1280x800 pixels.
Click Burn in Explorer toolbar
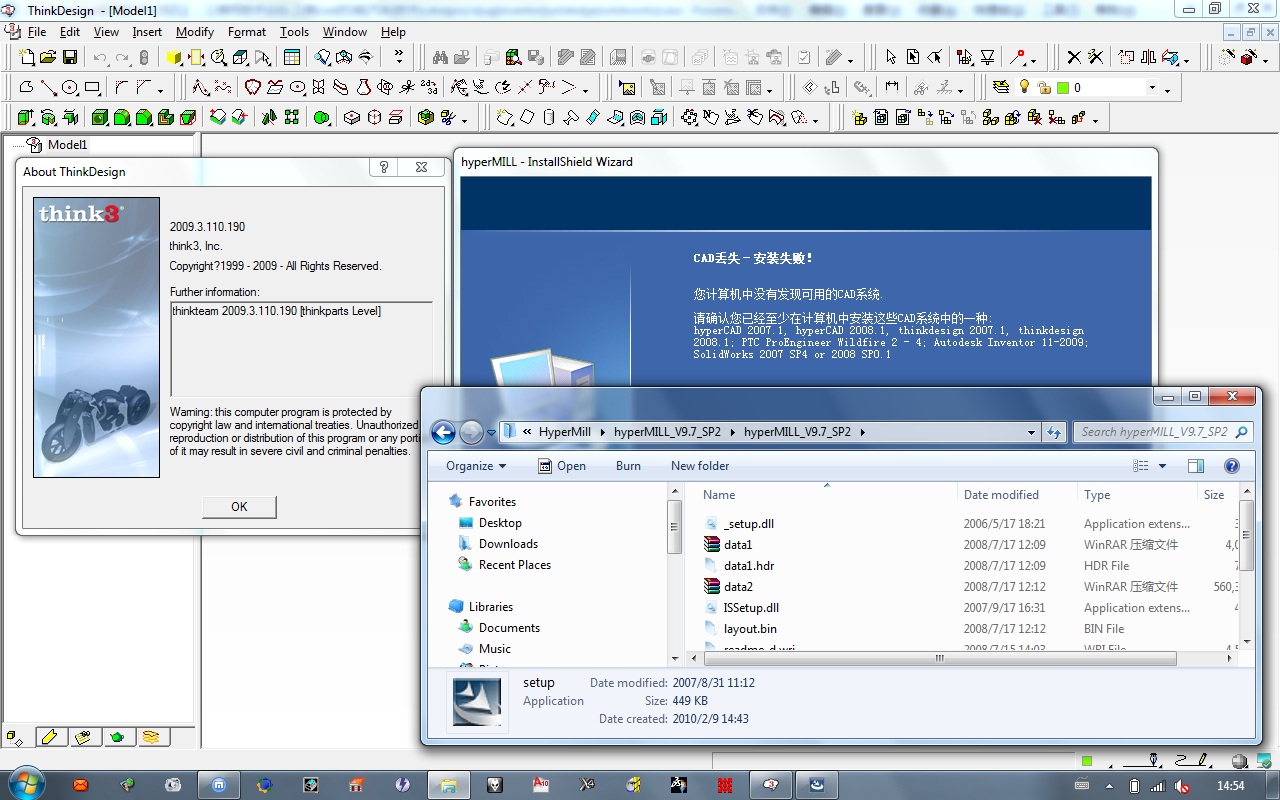click(x=628, y=466)
